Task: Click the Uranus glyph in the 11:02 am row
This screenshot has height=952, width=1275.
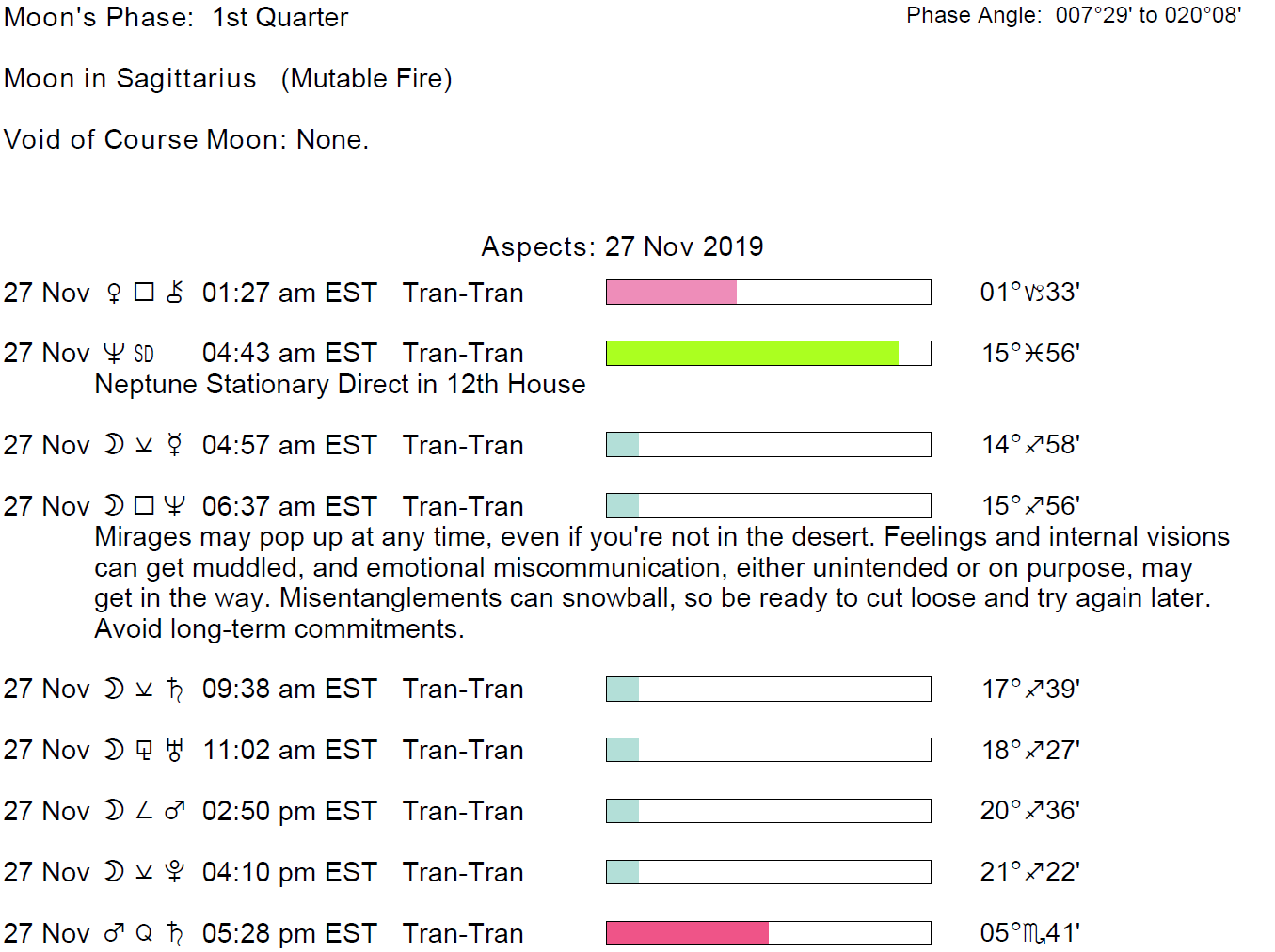Action: tap(174, 751)
